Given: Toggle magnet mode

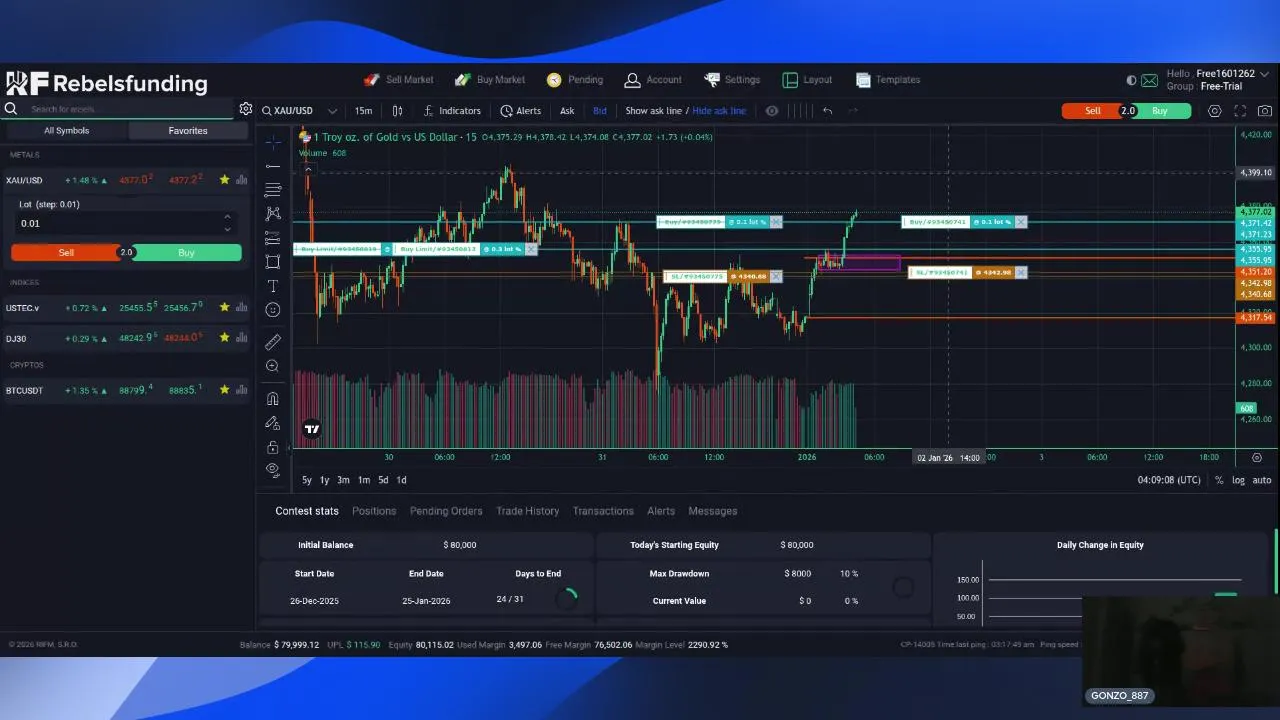Looking at the screenshot, I should click(x=273, y=398).
